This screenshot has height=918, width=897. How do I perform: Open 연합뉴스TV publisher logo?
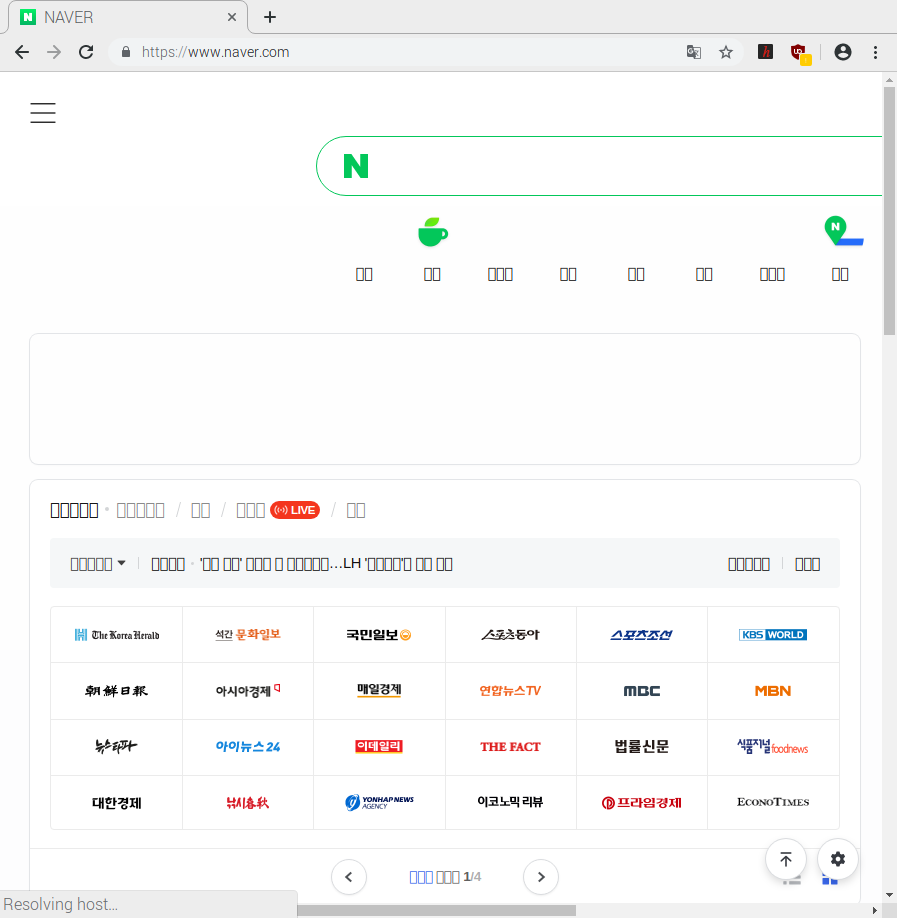[510, 691]
